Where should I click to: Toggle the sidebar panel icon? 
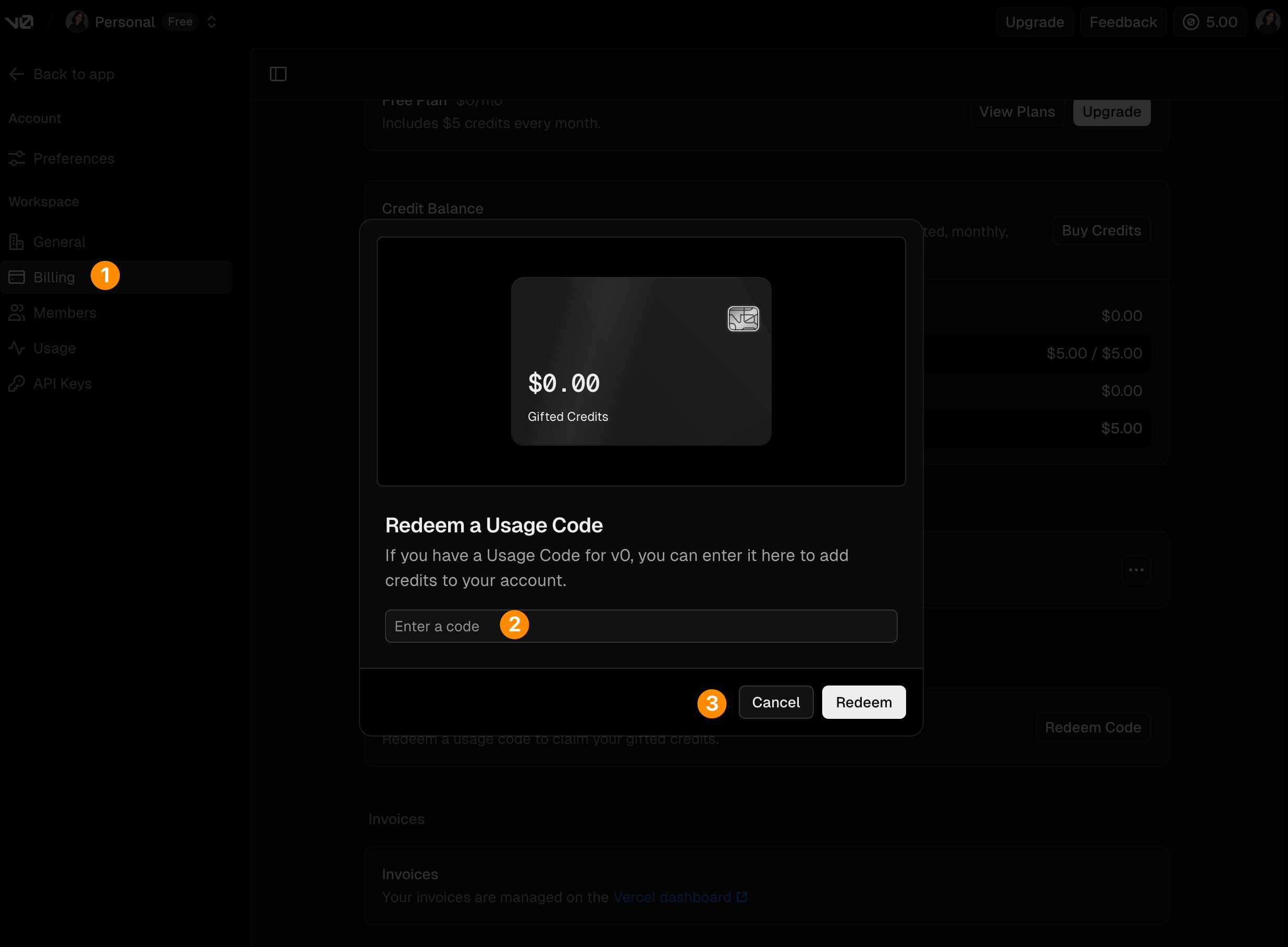point(278,74)
